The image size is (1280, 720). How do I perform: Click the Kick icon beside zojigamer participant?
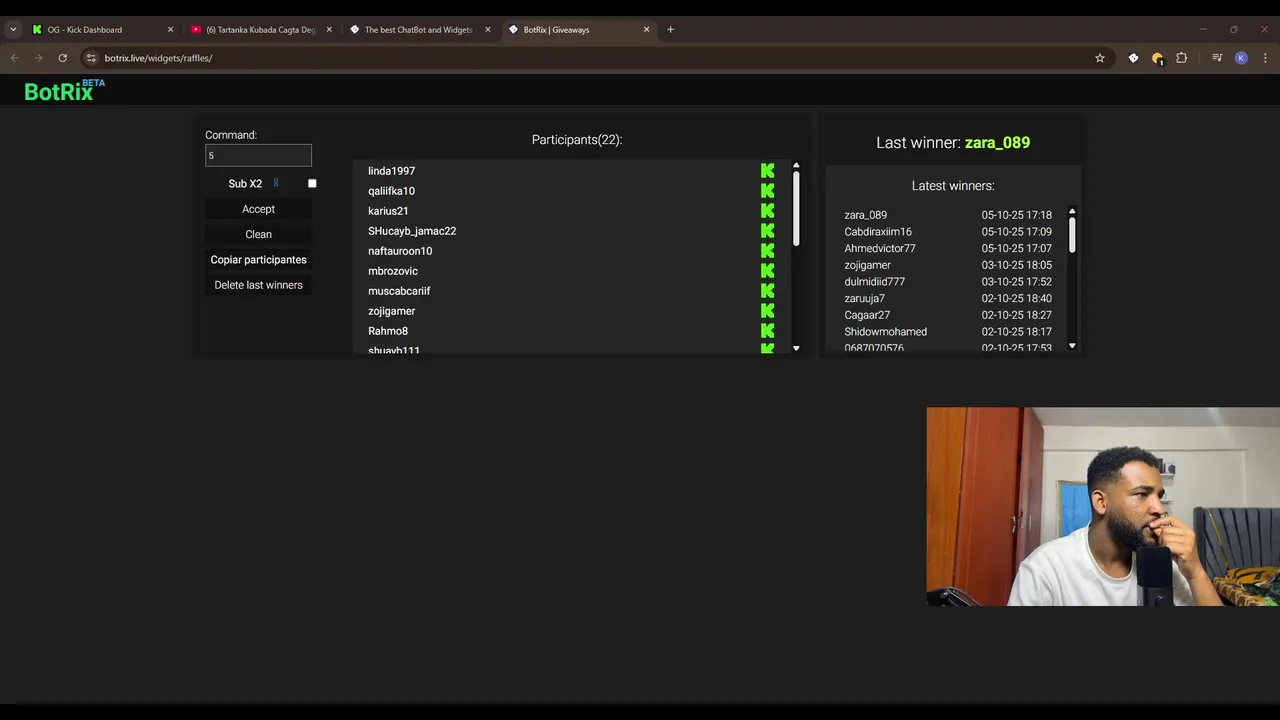pyautogui.click(x=767, y=311)
